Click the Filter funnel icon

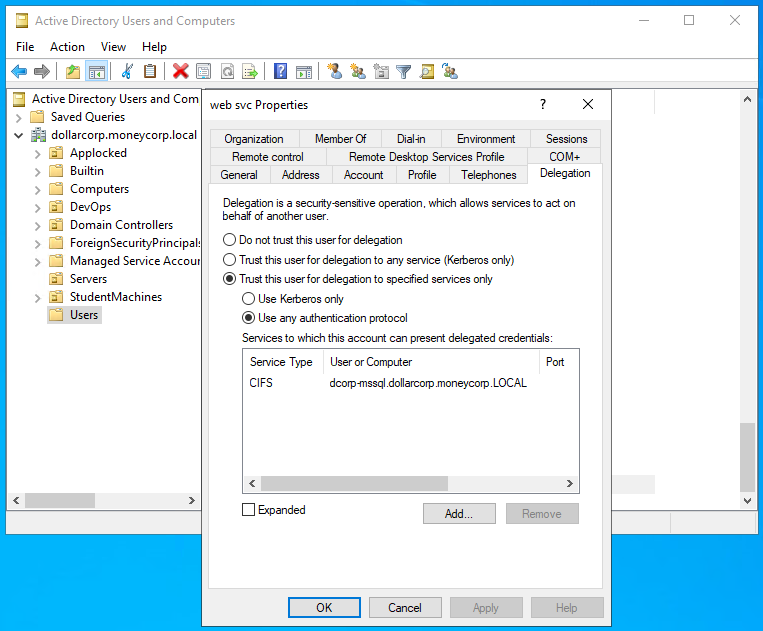pyautogui.click(x=403, y=71)
